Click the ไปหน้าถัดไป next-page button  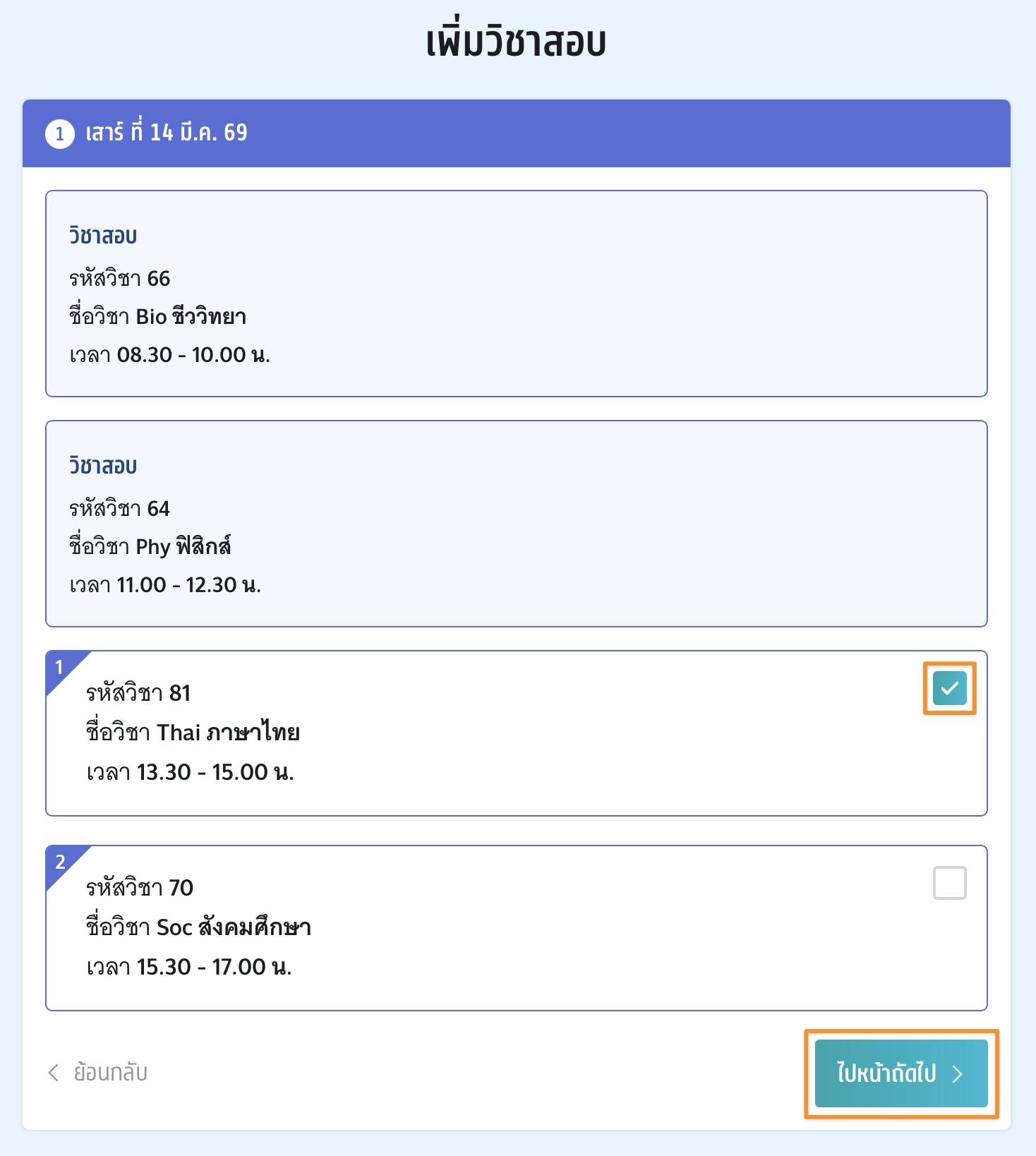coord(901,1073)
